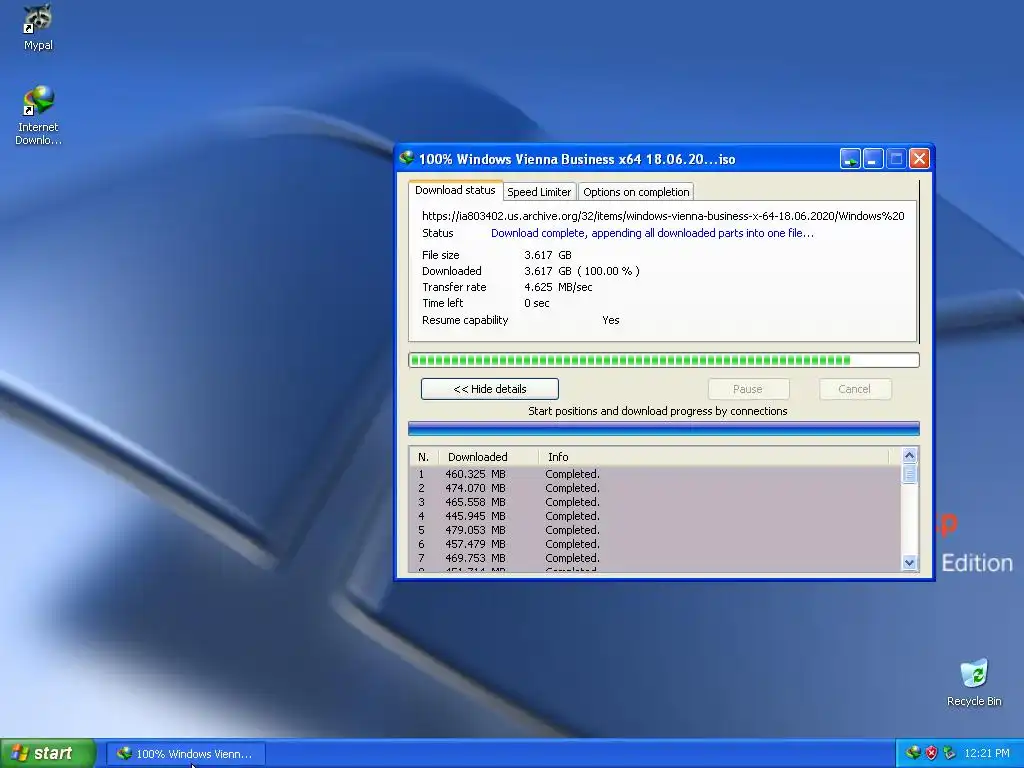Click the Transfer rate value 4.625 MB/sec
The height and width of the screenshot is (768, 1024).
click(558, 287)
